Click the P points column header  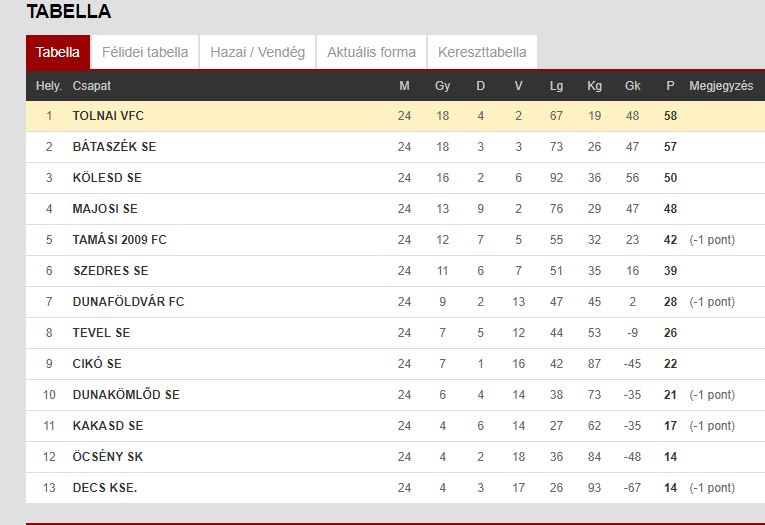coord(670,86)
